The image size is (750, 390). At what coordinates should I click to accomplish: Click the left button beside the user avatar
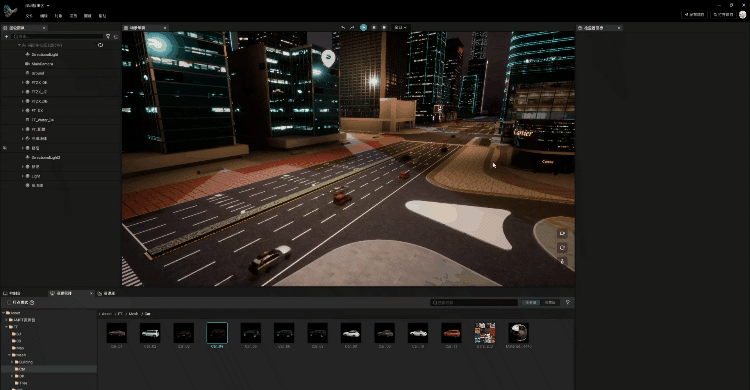pyautogui.click(x=694, y=15)
